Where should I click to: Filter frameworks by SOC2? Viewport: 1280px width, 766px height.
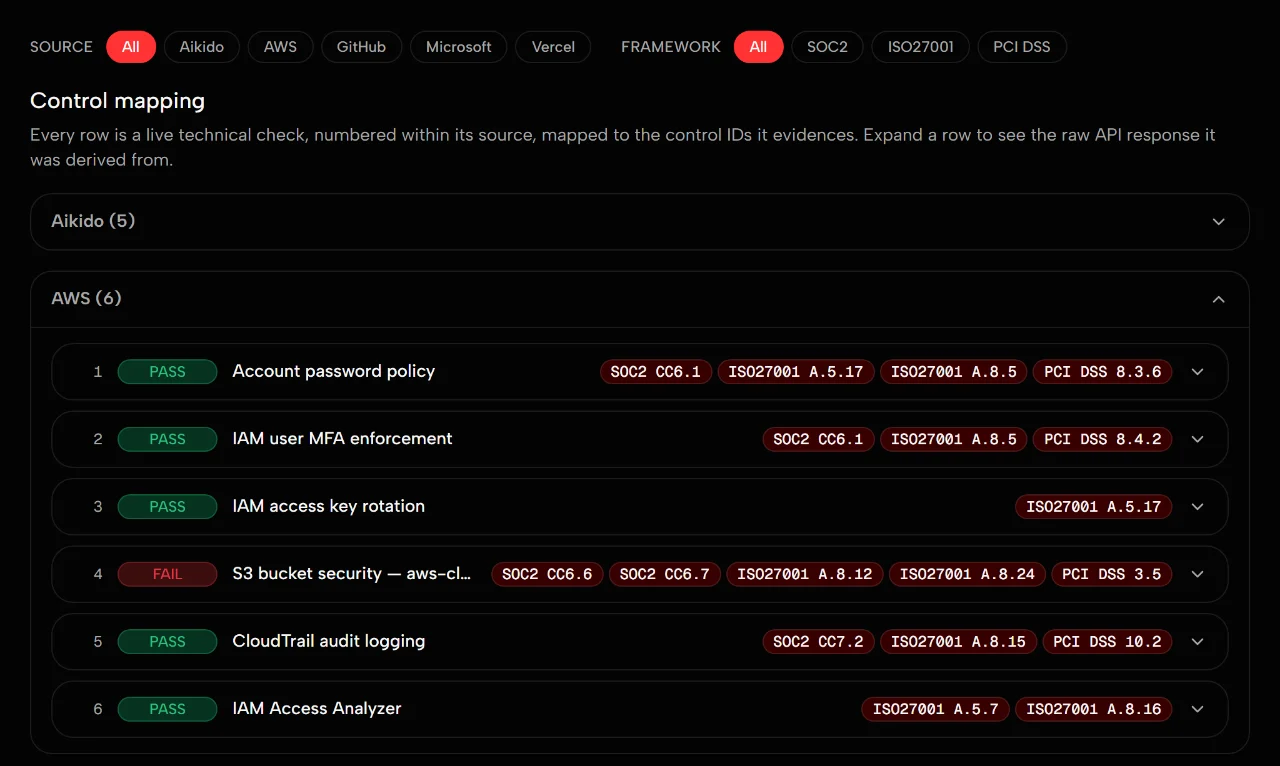pos(827,47)
